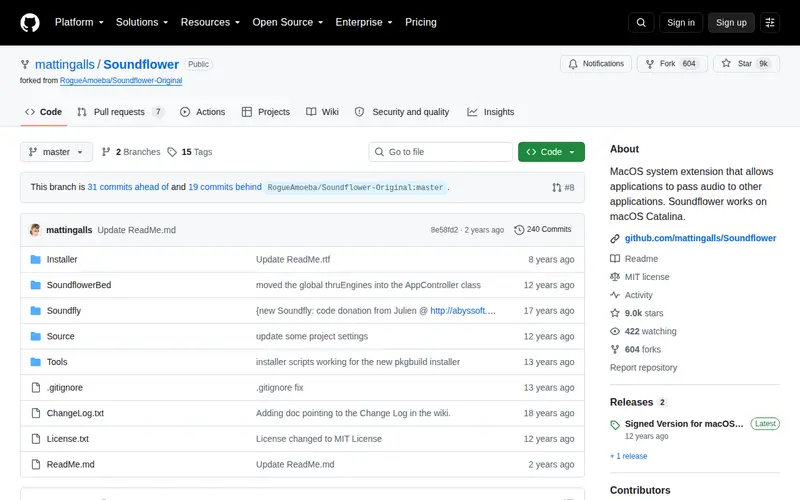This screenshot has width=800, height=500.
Task: Click the 31 commits ahead of link
Action: coord(128,187)
